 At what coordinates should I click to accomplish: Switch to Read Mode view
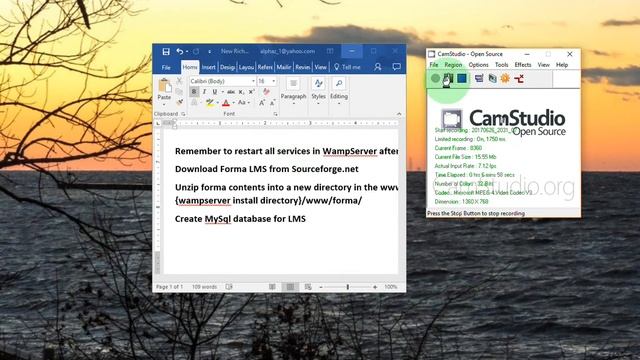click(x=272, y=287)
